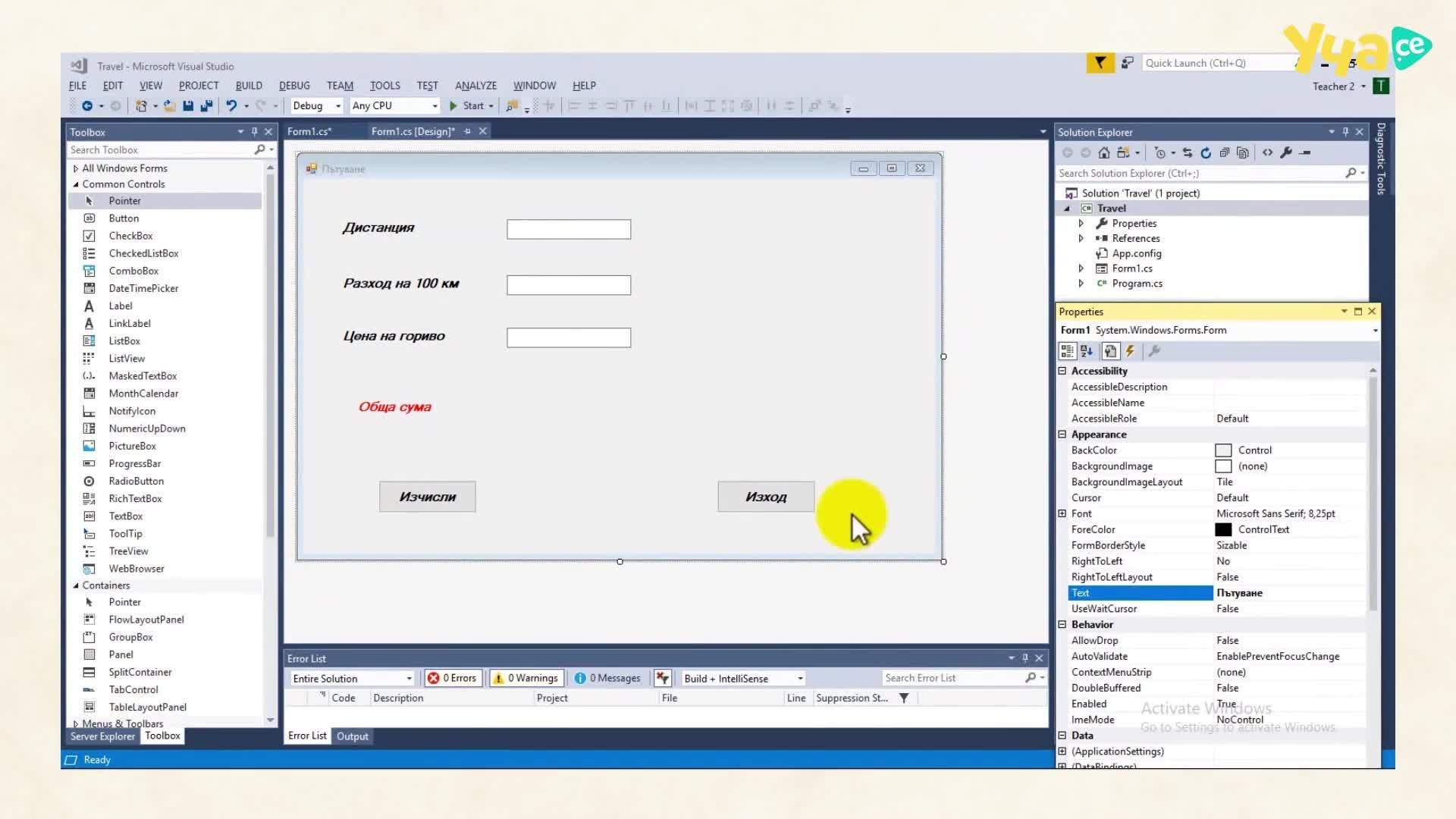Select the CheckBox control in Toolbox

tap(130, 236)
